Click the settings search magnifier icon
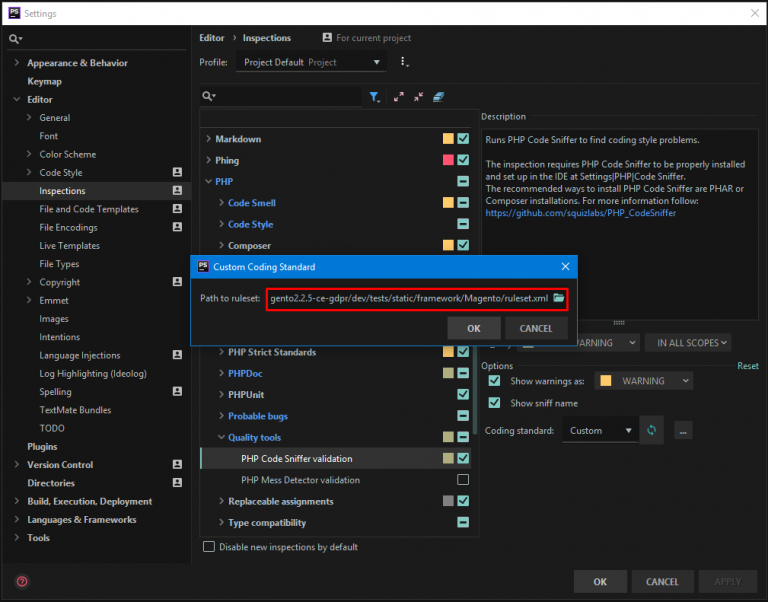The height and width of the screenshot is (602, 768). point(15,39)
